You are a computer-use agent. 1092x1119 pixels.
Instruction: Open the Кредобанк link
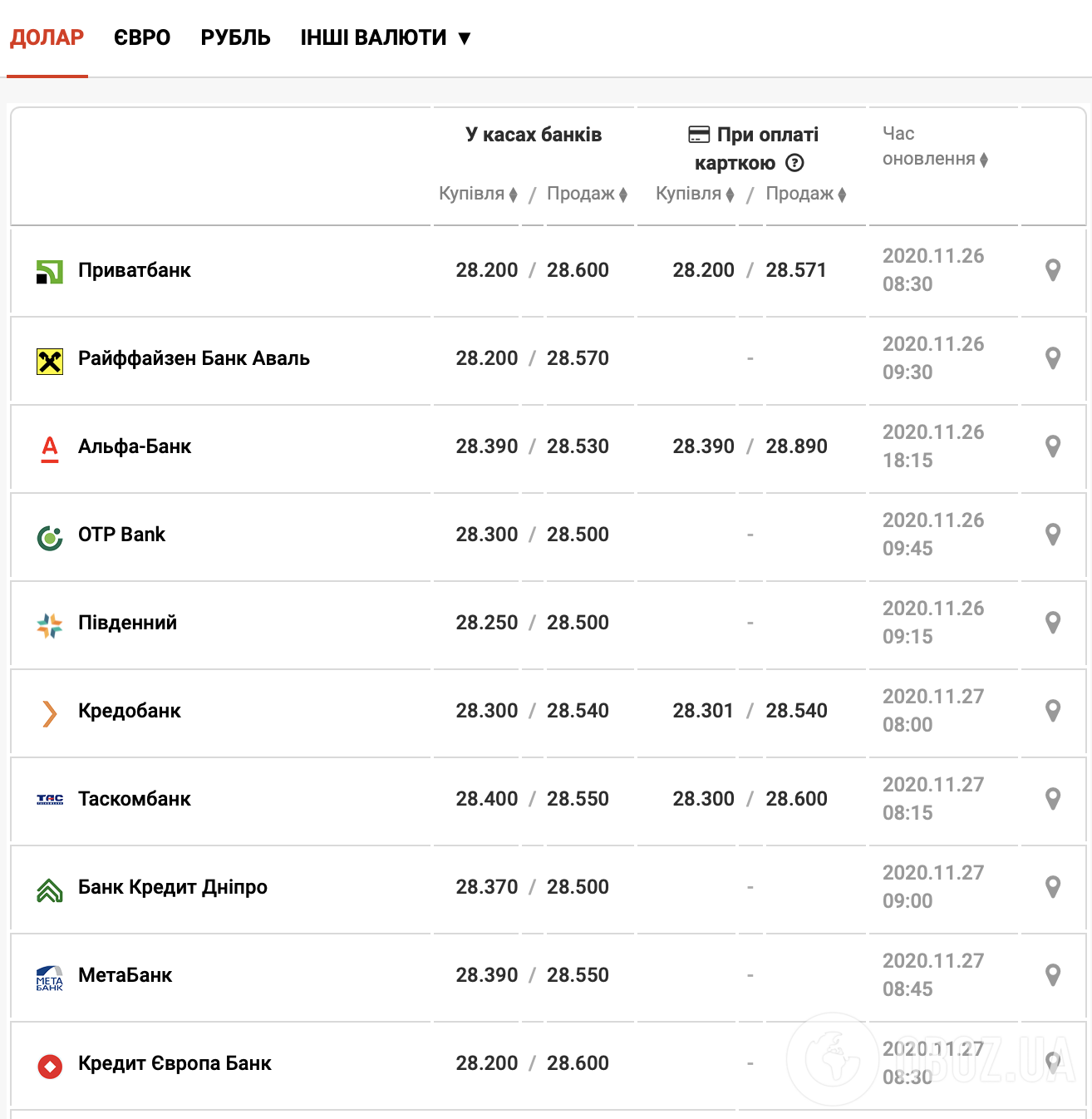[130, 711]
